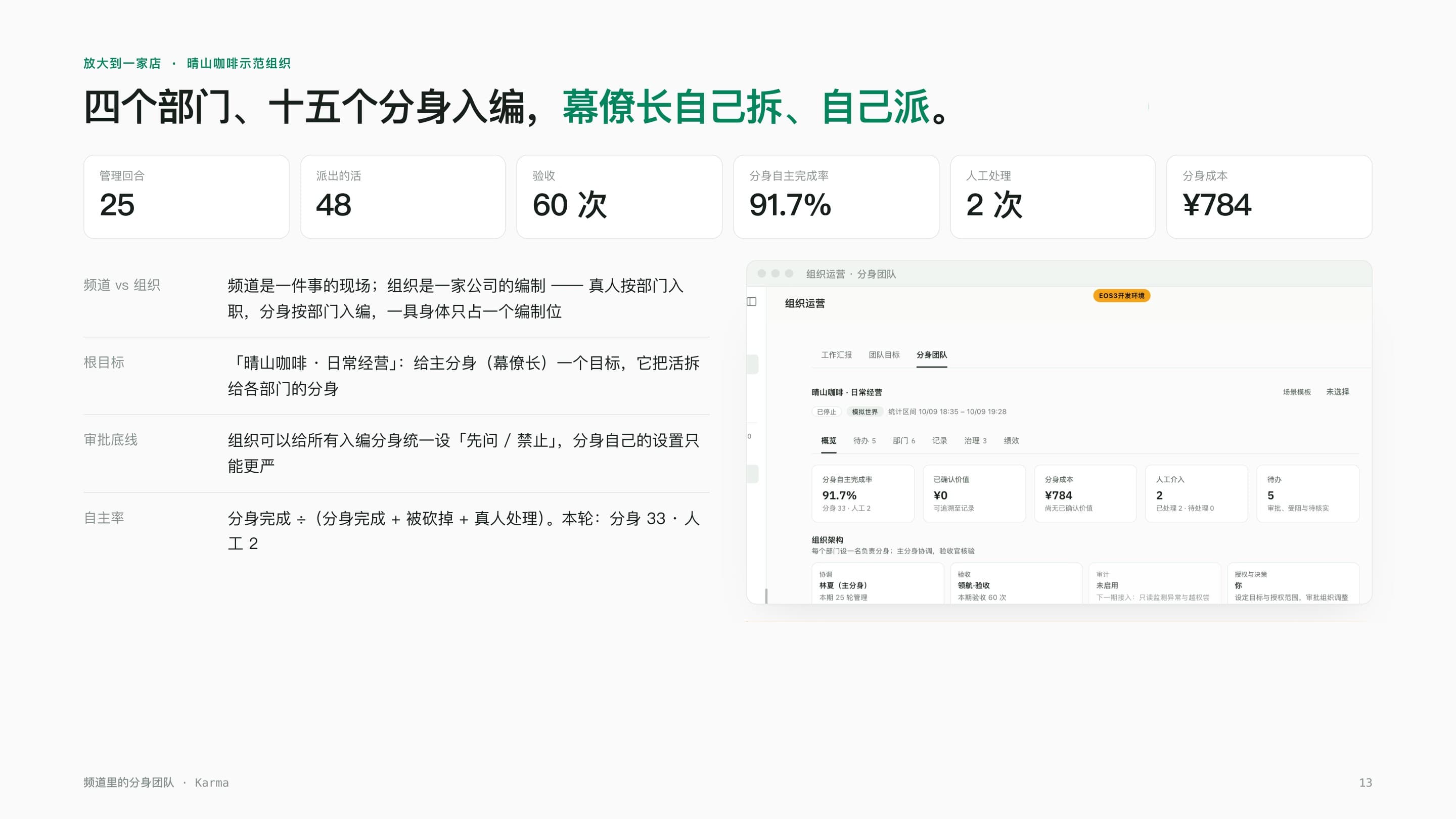The height and width of the screenshot is (819, 1456).
Task: Click the 统计区间 10/09 18:35 date range
Action: (947, 412)
